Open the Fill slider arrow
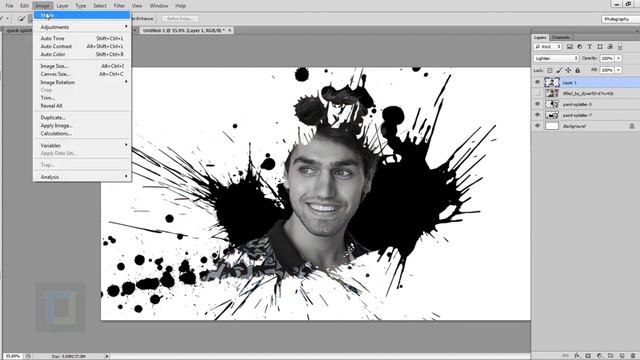The width and height of the screenshot is (640, 360). pyautogui.click(x=619, y=70)
